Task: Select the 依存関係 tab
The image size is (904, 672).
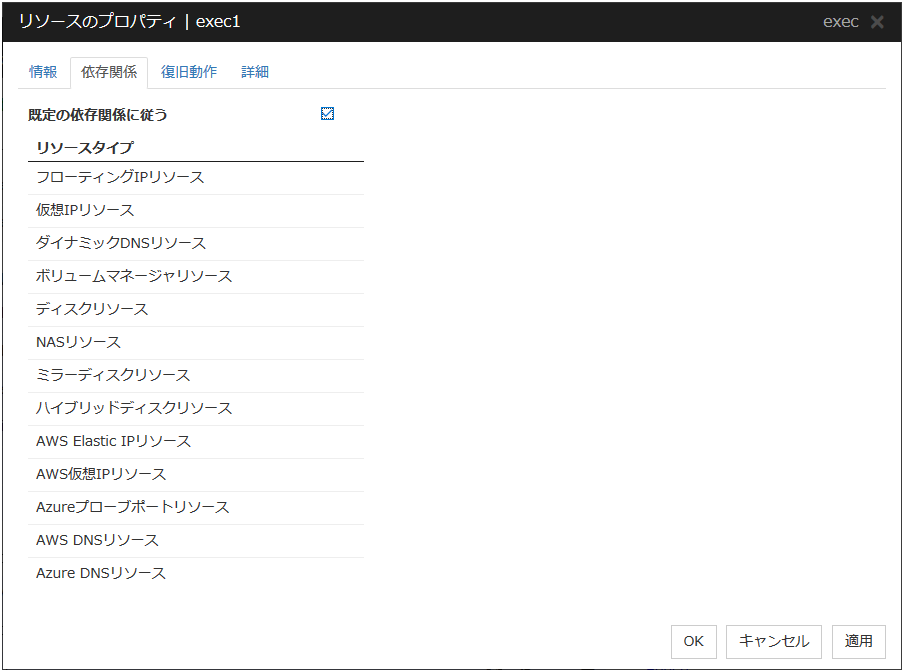Action: (x=109, y=73)
